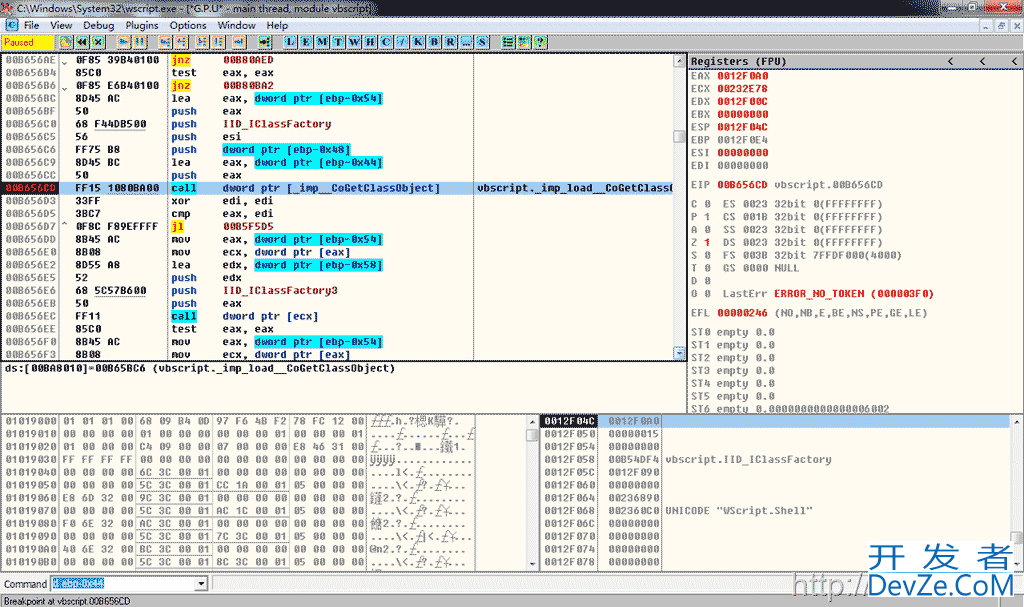
Task: Open the File menu
Action: (x=31, y=25)
